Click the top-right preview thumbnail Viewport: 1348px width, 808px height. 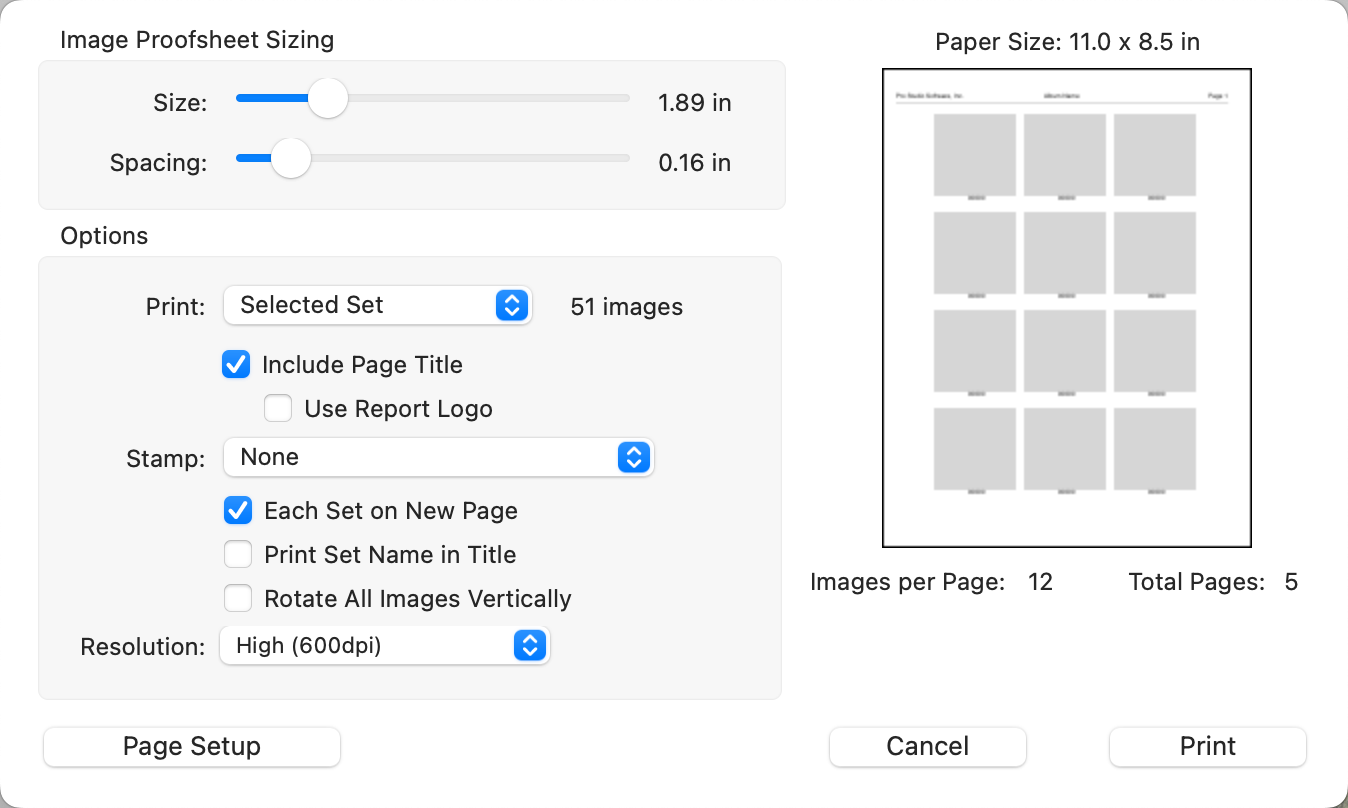click(1154, 154)
